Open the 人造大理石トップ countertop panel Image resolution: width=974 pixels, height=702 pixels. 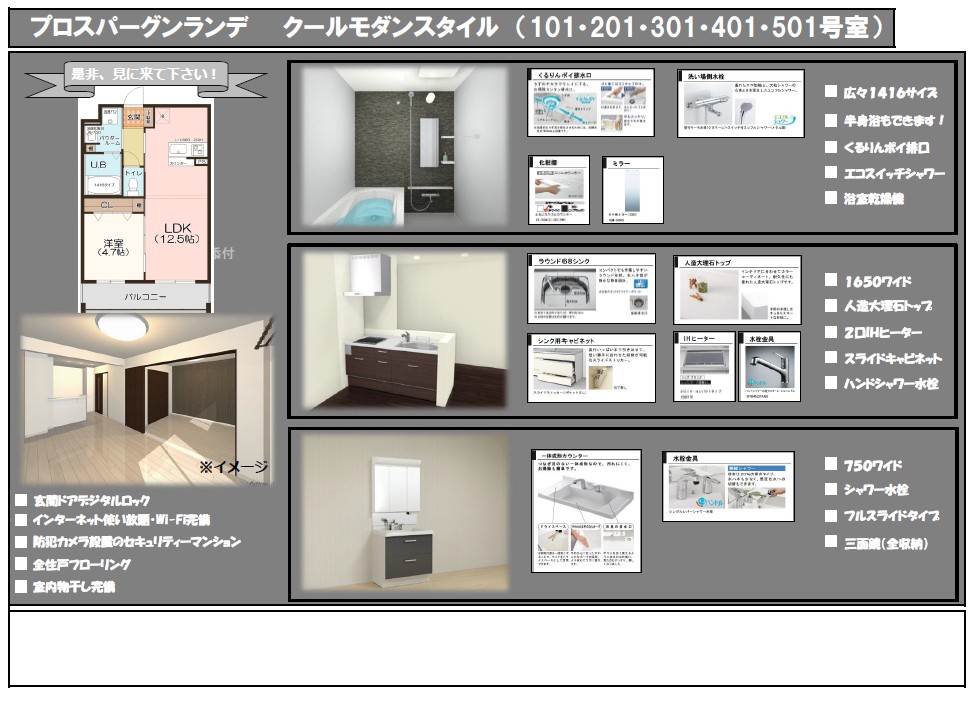click(x=736, y=288)
